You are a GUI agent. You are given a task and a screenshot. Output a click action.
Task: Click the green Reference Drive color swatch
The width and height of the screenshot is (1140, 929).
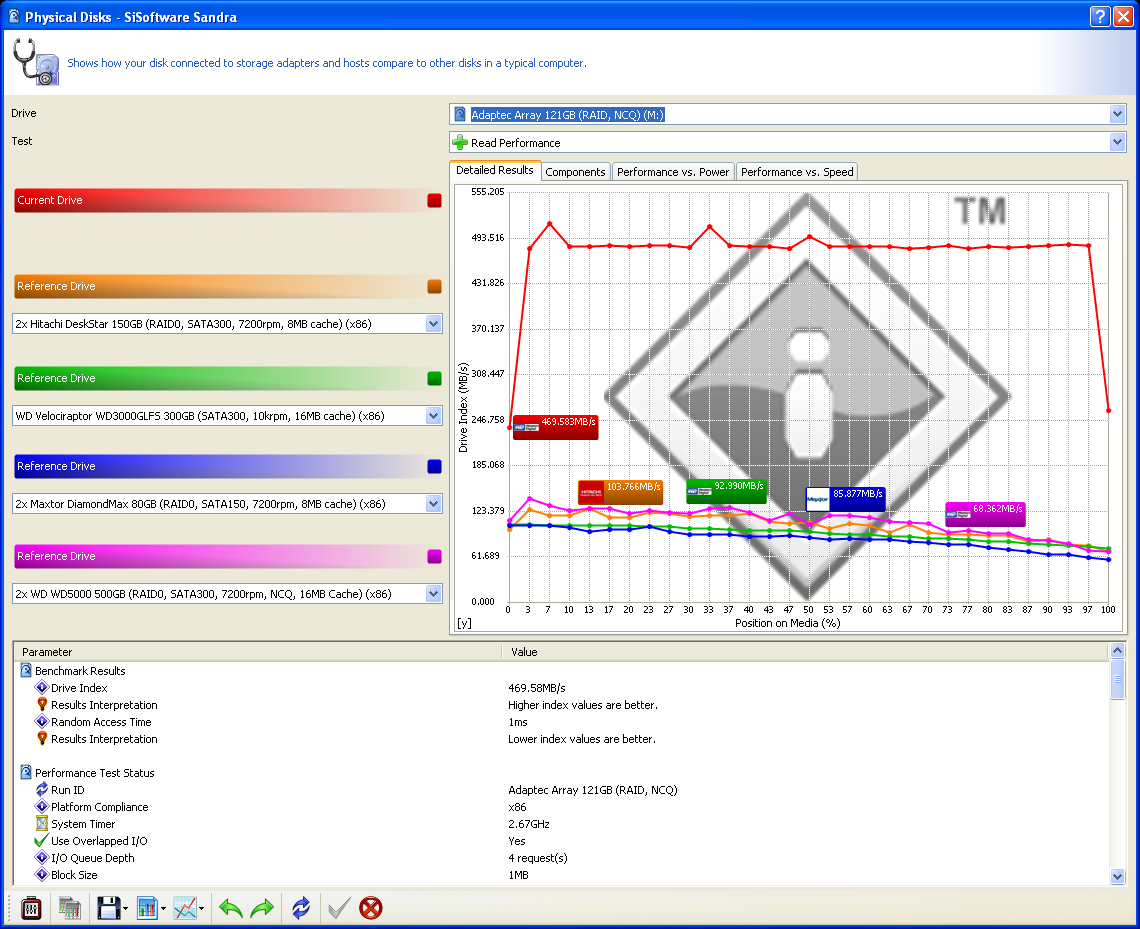pyautogui.click(x=435, y=378)
